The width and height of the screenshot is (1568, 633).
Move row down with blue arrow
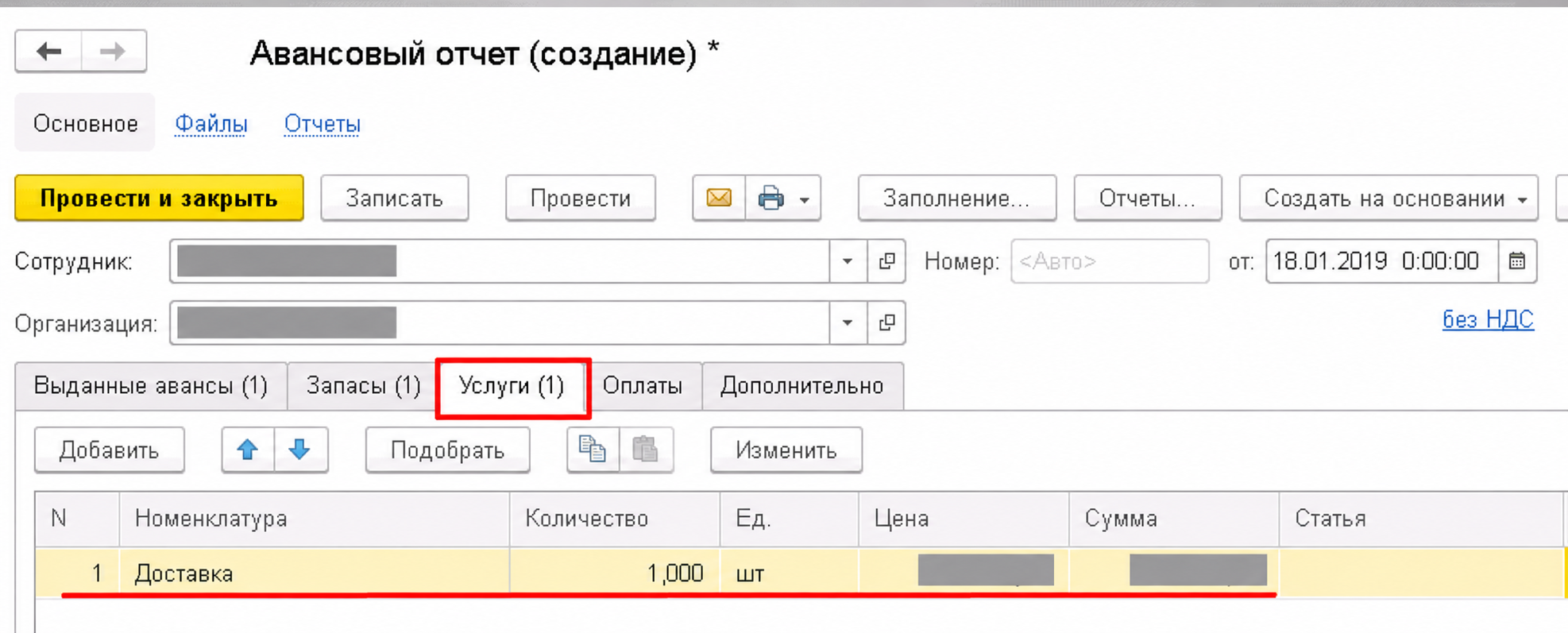[300, 450]
